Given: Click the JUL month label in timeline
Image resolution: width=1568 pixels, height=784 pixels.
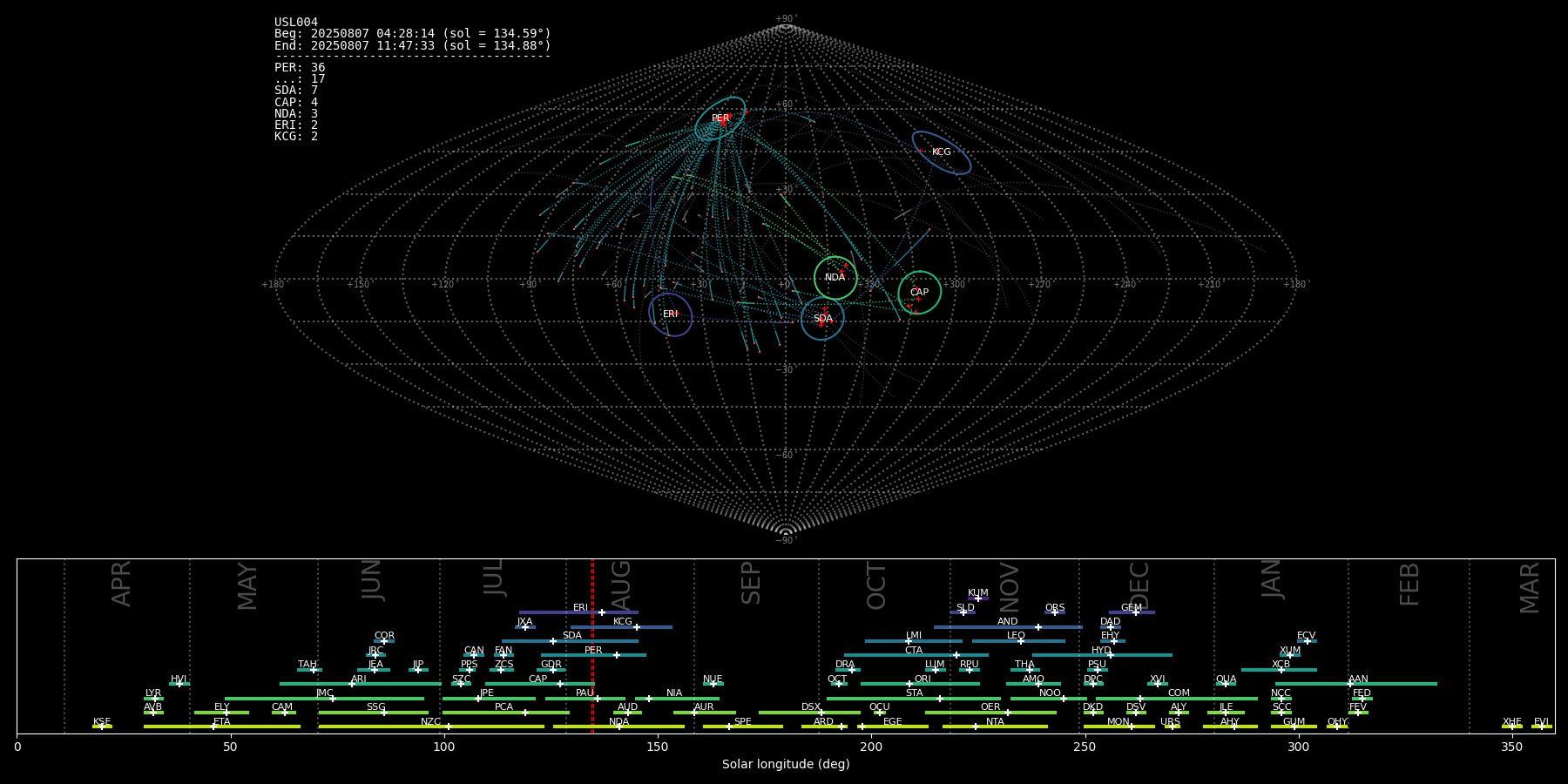Looking at the screenshot, I should [x=494, y=577].
